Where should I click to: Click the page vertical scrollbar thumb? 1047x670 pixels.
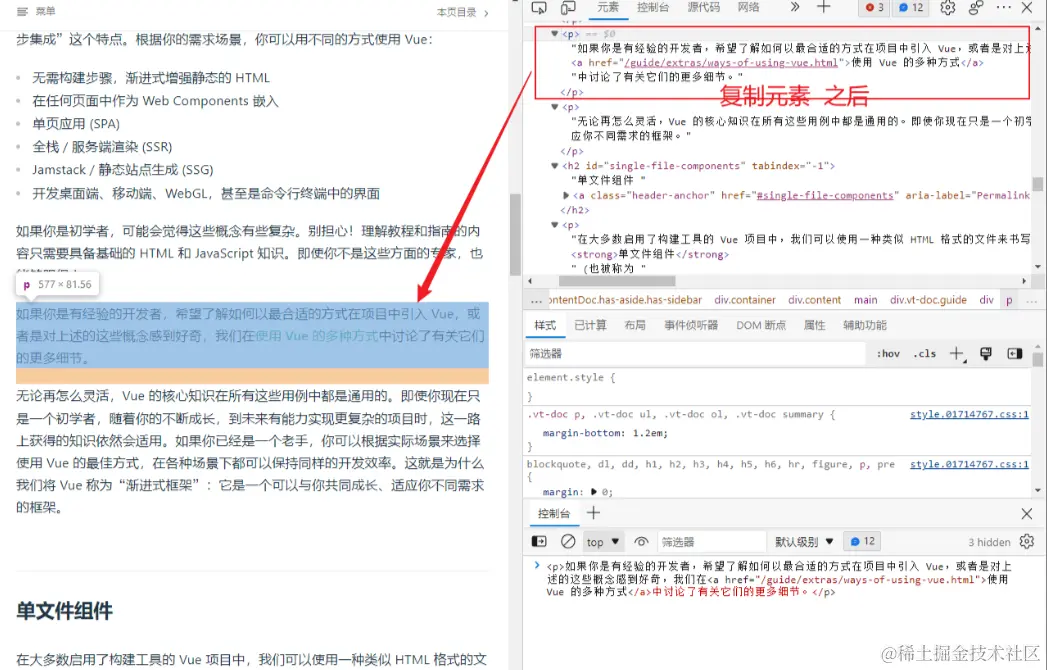point(515,234)
